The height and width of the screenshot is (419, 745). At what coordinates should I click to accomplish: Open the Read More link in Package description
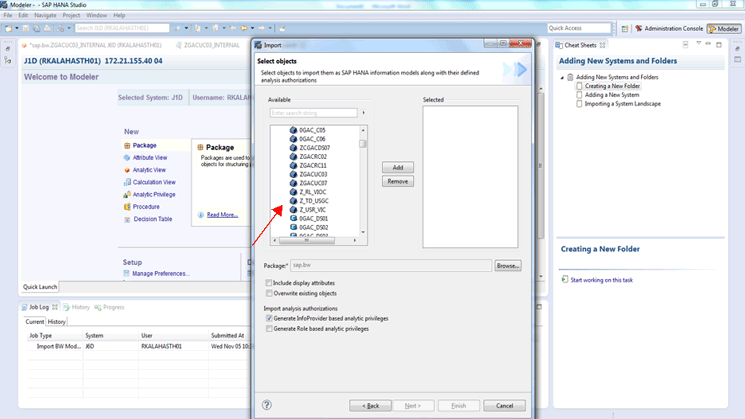tap(222, 215)
